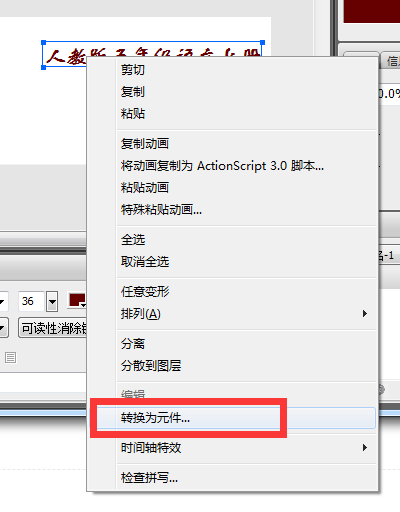The image size is (400, 512).
Task: Choose 取消全选 menu item
Action: pos(145,262)
